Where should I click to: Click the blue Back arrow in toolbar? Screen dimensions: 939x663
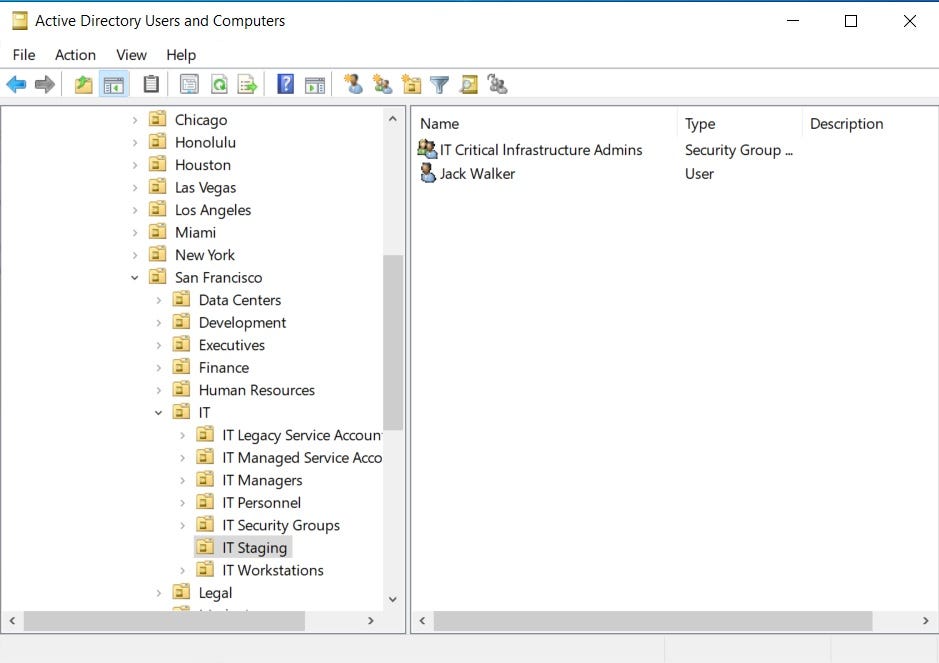16,84
